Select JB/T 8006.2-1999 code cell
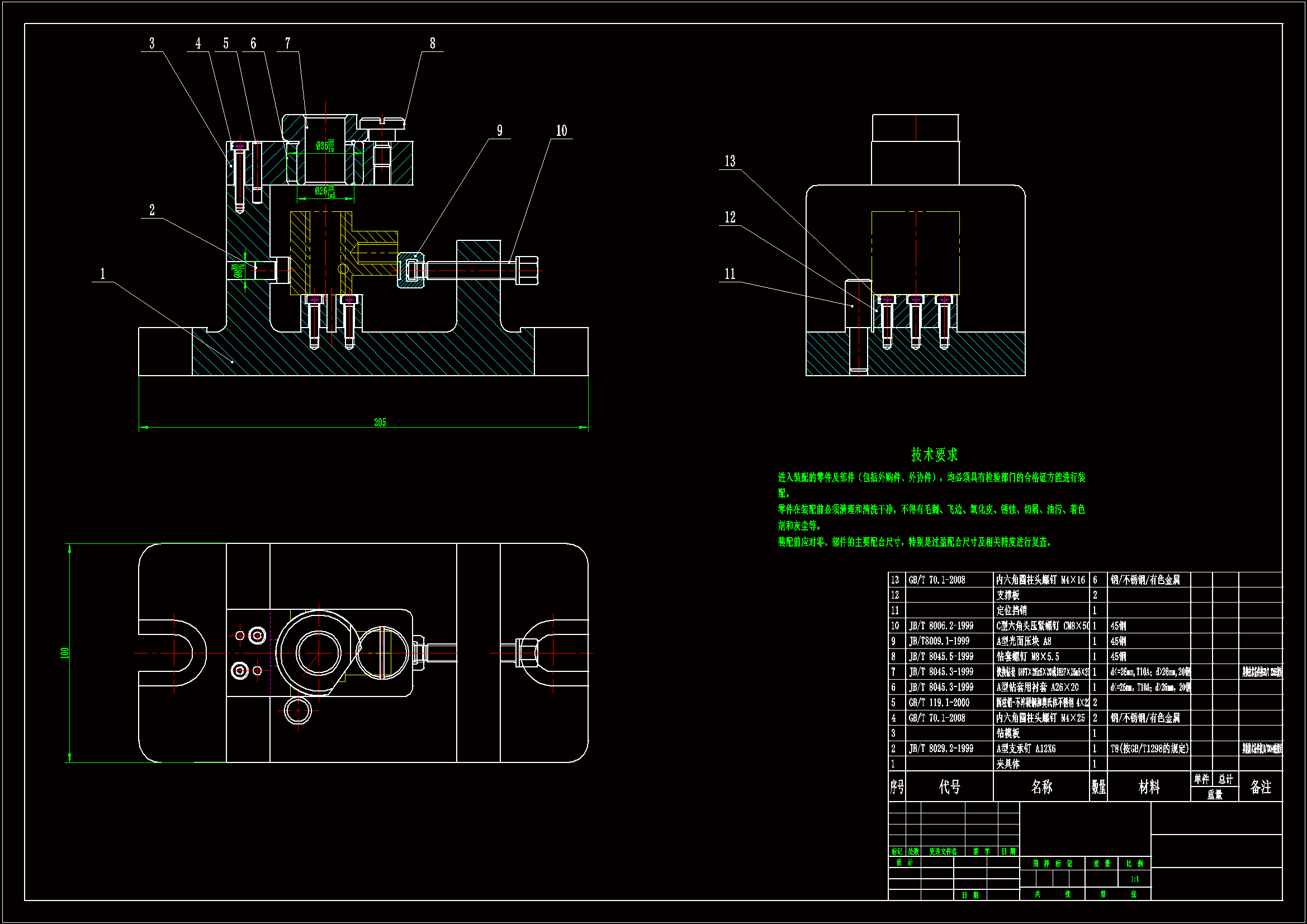 (x=941, y=626)
